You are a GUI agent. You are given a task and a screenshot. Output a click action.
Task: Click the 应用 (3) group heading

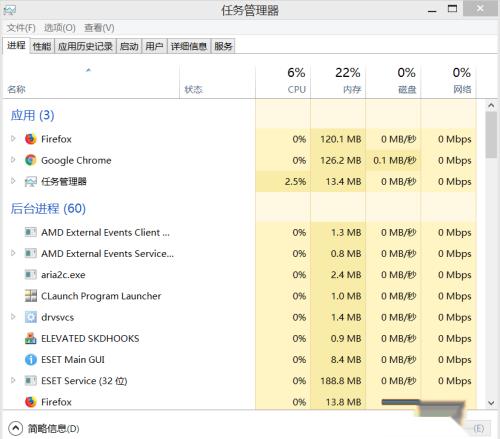tap(32, 115)
